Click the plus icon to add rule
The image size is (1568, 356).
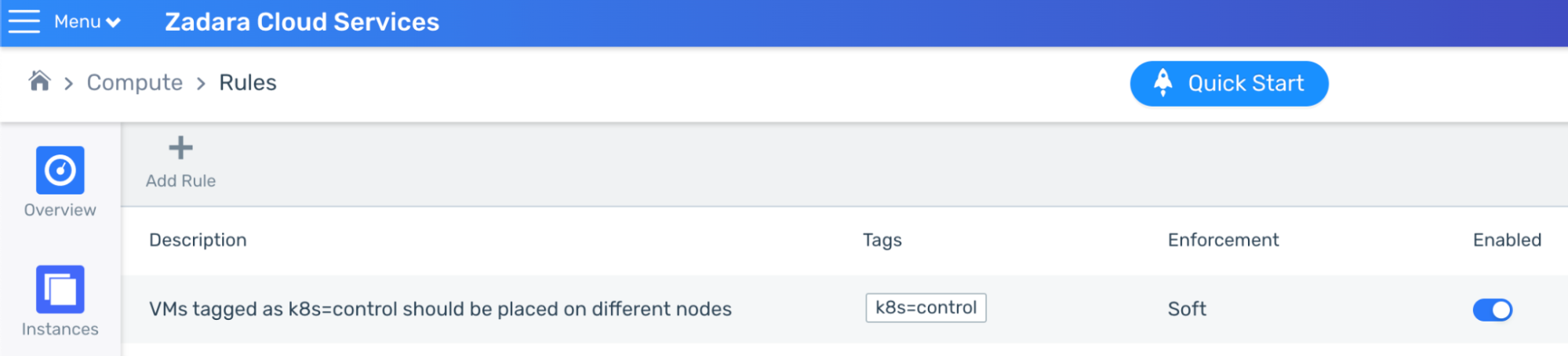[180, 147]
